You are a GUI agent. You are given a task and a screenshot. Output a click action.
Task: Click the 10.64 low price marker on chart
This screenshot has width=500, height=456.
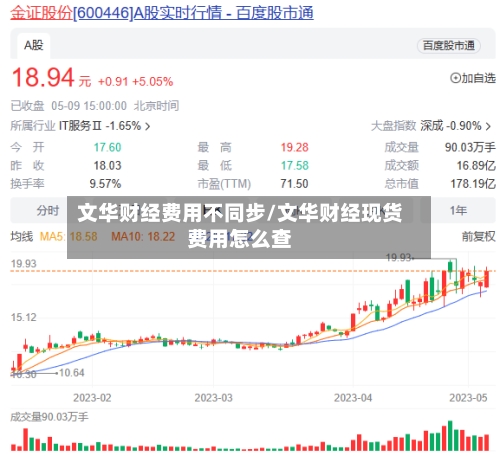(x=72, y=373)
